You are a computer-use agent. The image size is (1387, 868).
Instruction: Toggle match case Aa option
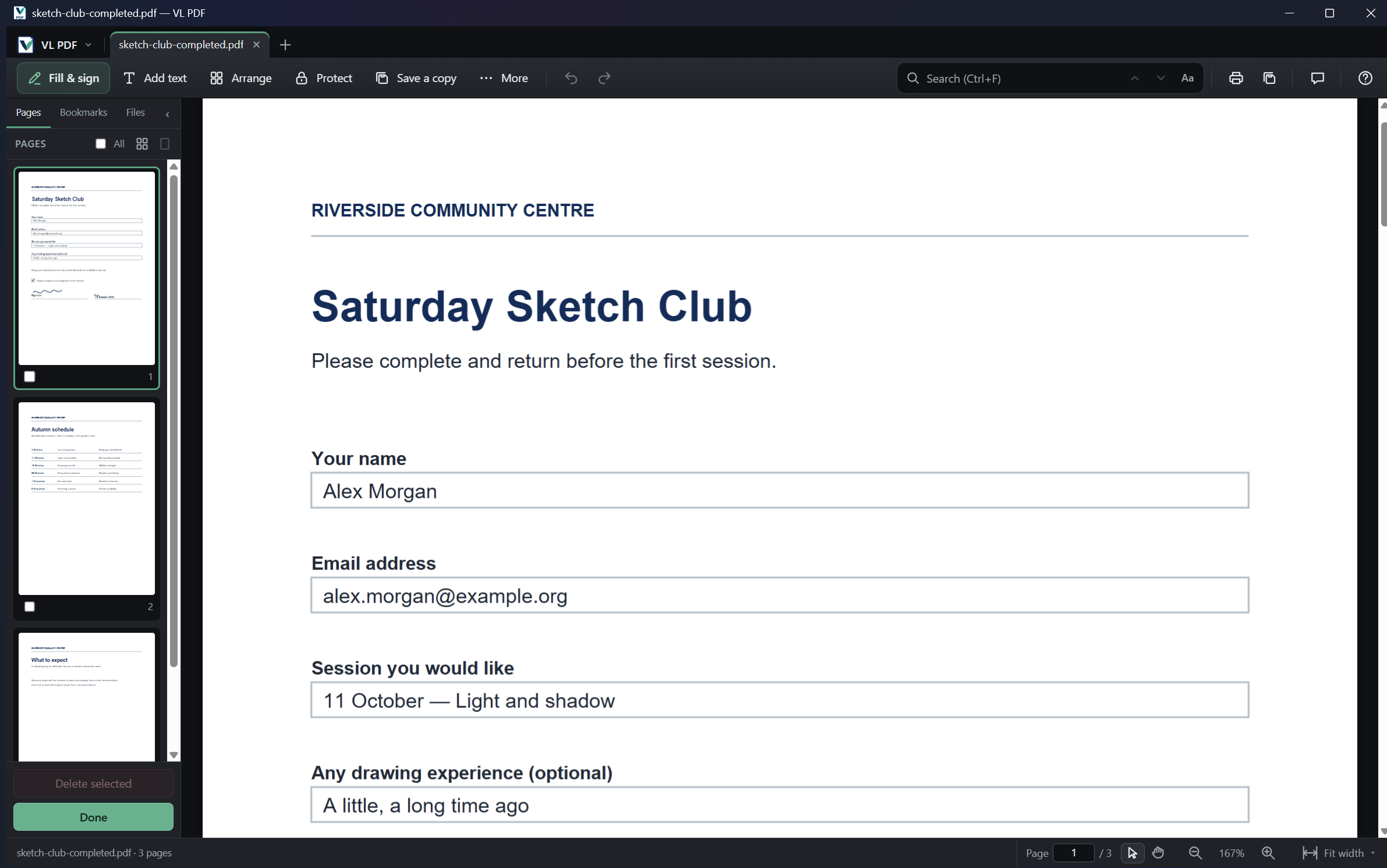pyautogui.click(x=1187, y=78)
